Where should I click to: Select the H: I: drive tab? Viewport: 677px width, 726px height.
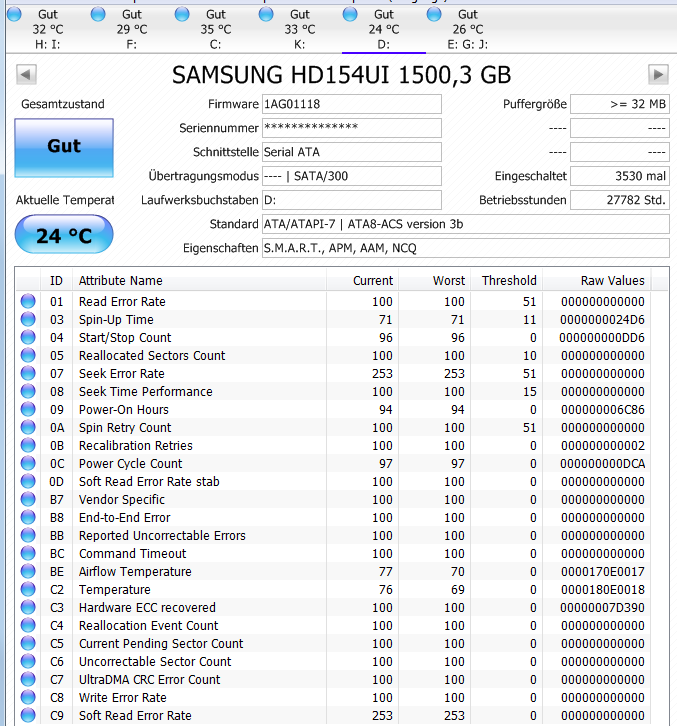tap(48, 29)
